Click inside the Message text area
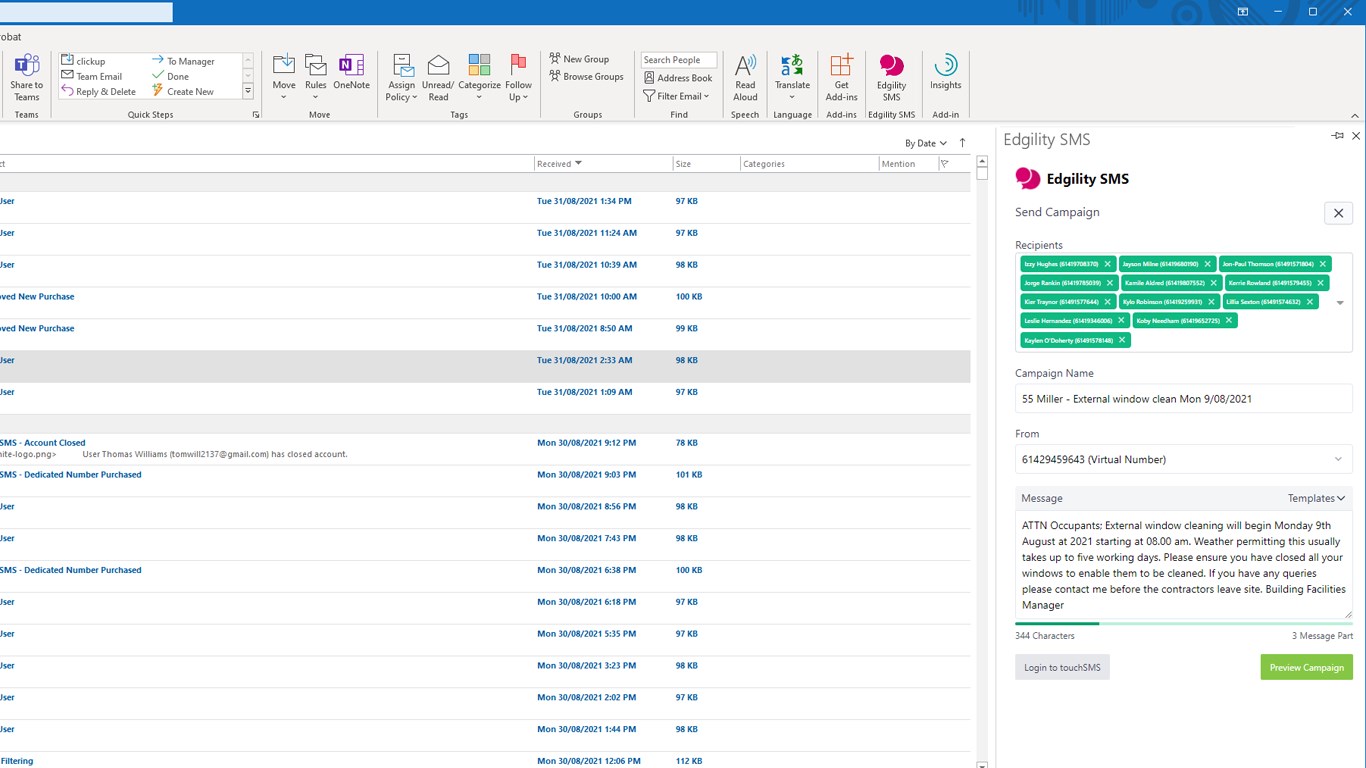The height and width of the screenshot is (768, 1366). [x=1183, y=565]
